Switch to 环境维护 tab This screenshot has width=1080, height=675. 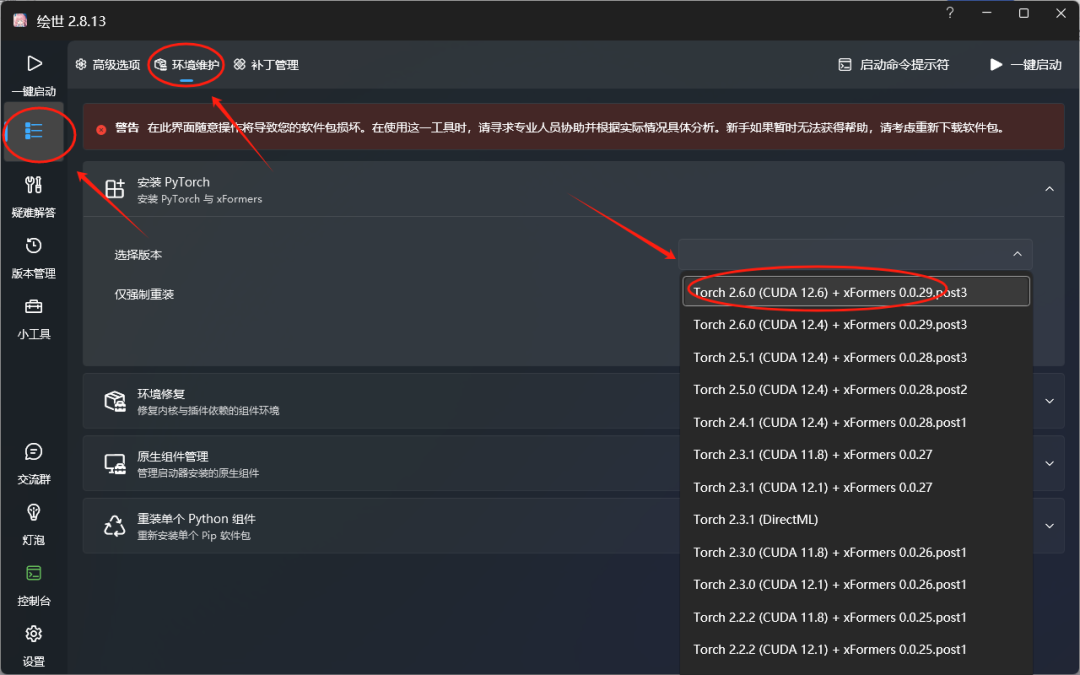coord(187,65)
